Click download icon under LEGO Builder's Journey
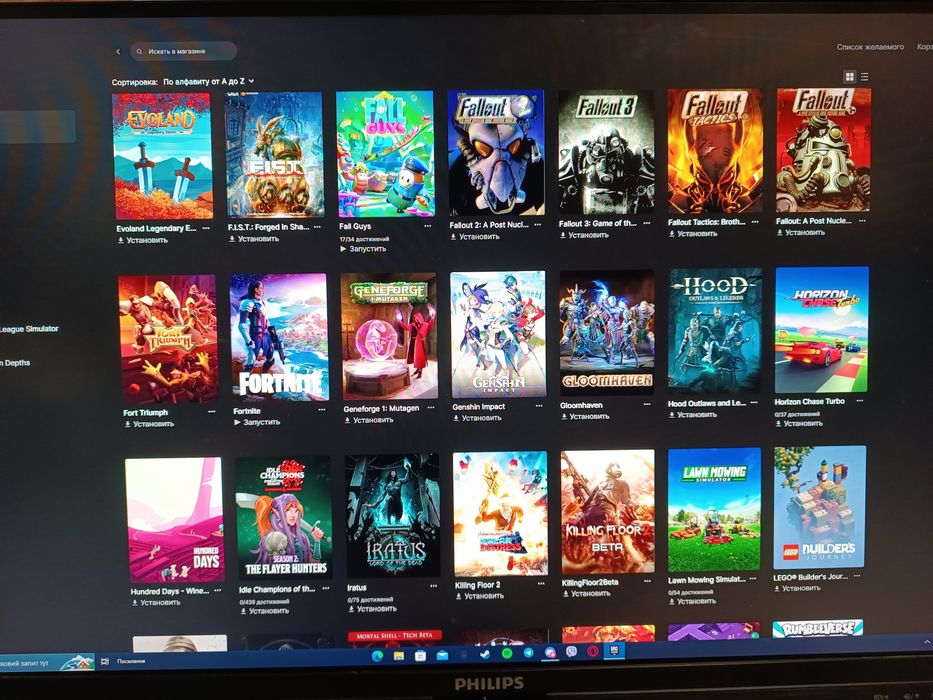933x700 pixels. click(777, 589)
